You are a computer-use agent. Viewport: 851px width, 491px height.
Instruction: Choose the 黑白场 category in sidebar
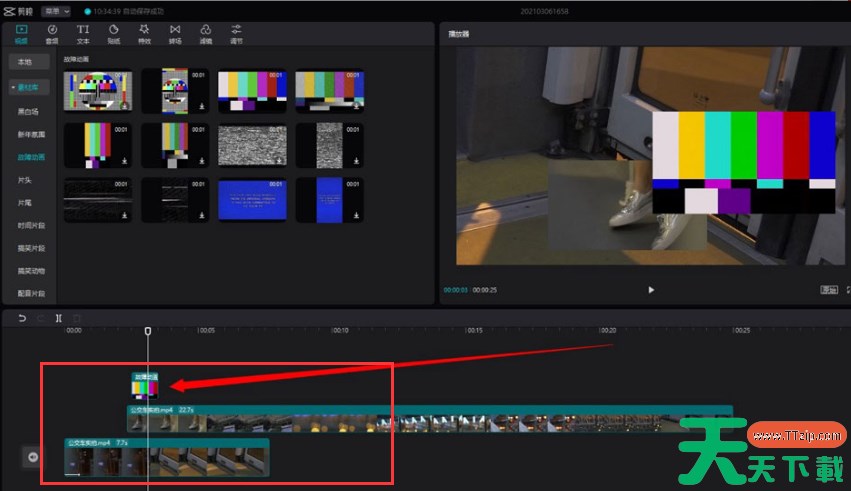coord(30,113)
